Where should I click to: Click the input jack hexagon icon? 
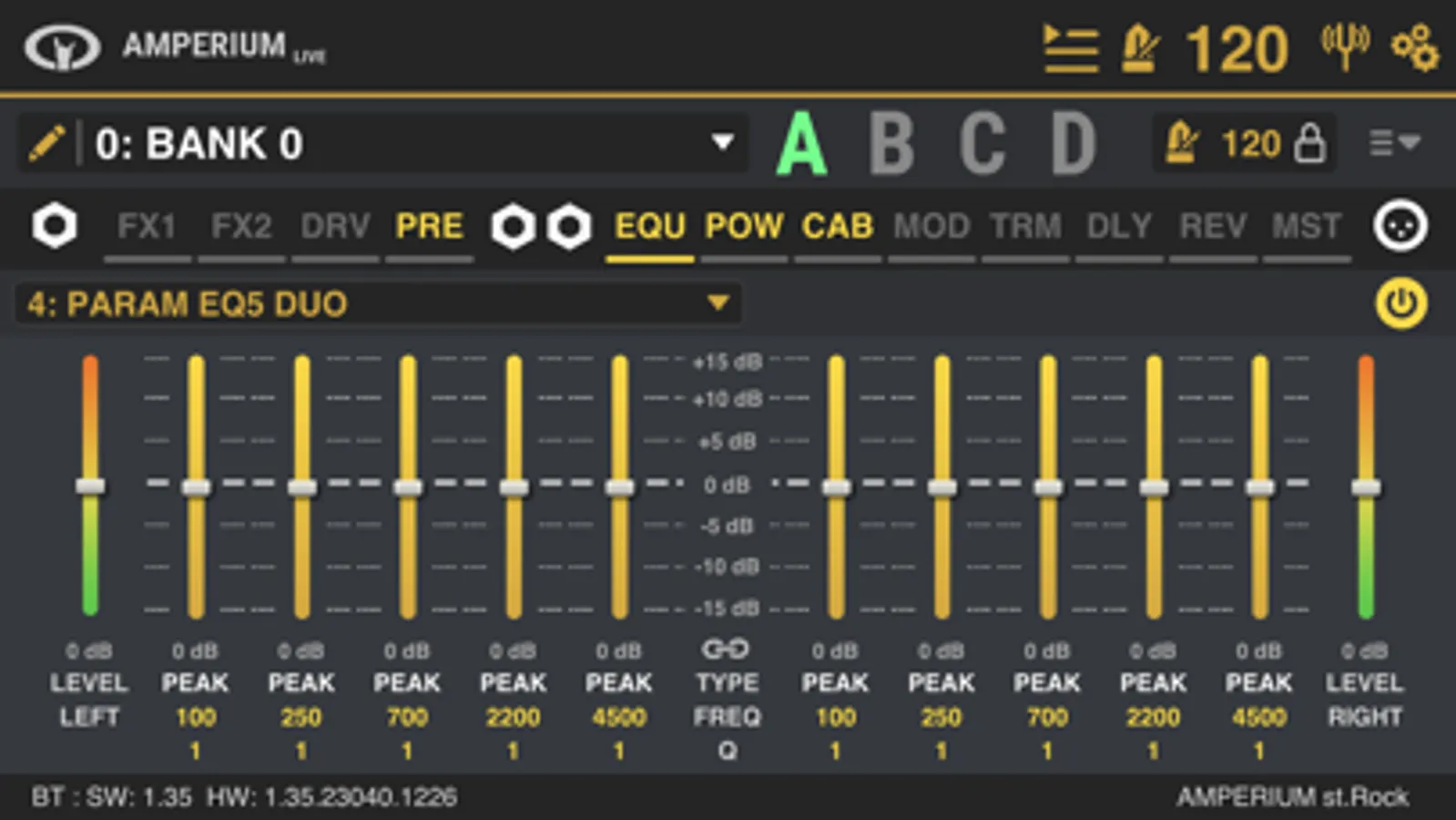55,226
